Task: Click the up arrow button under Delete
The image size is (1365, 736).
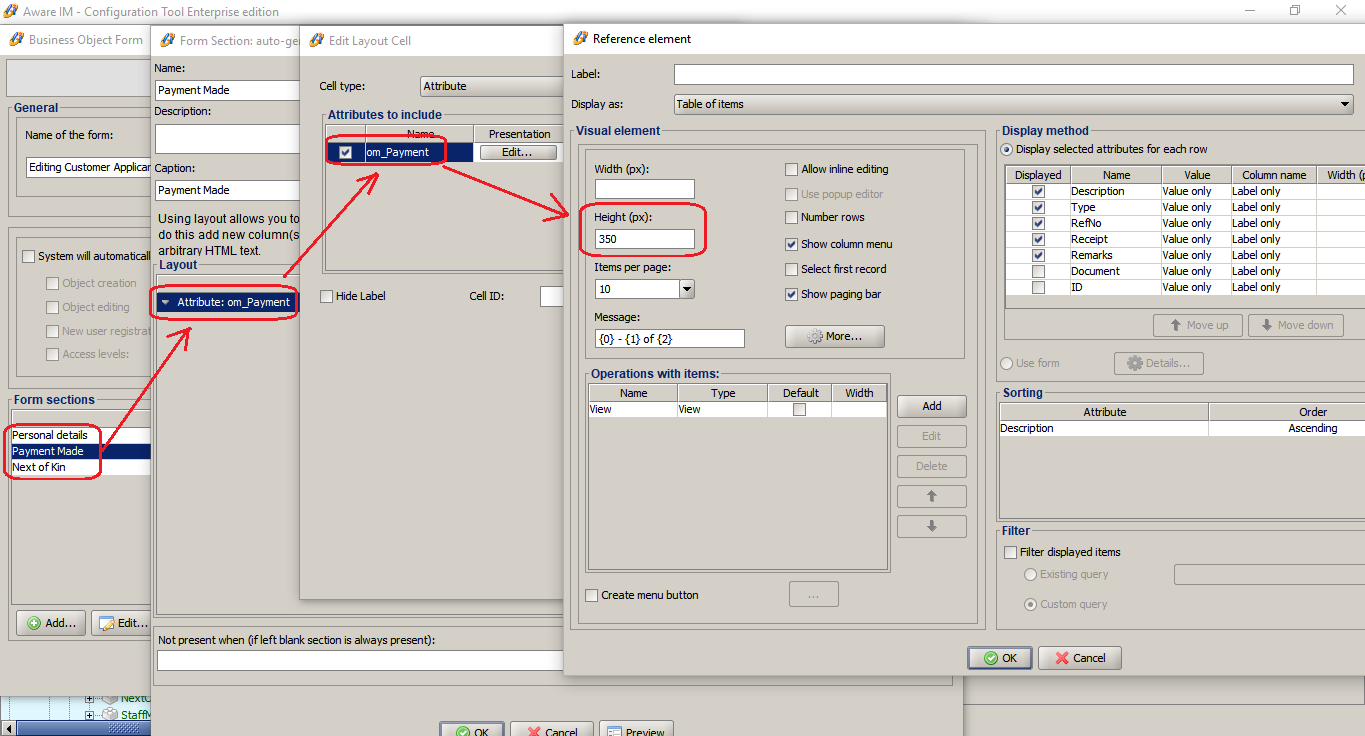Action: (931, 496)
